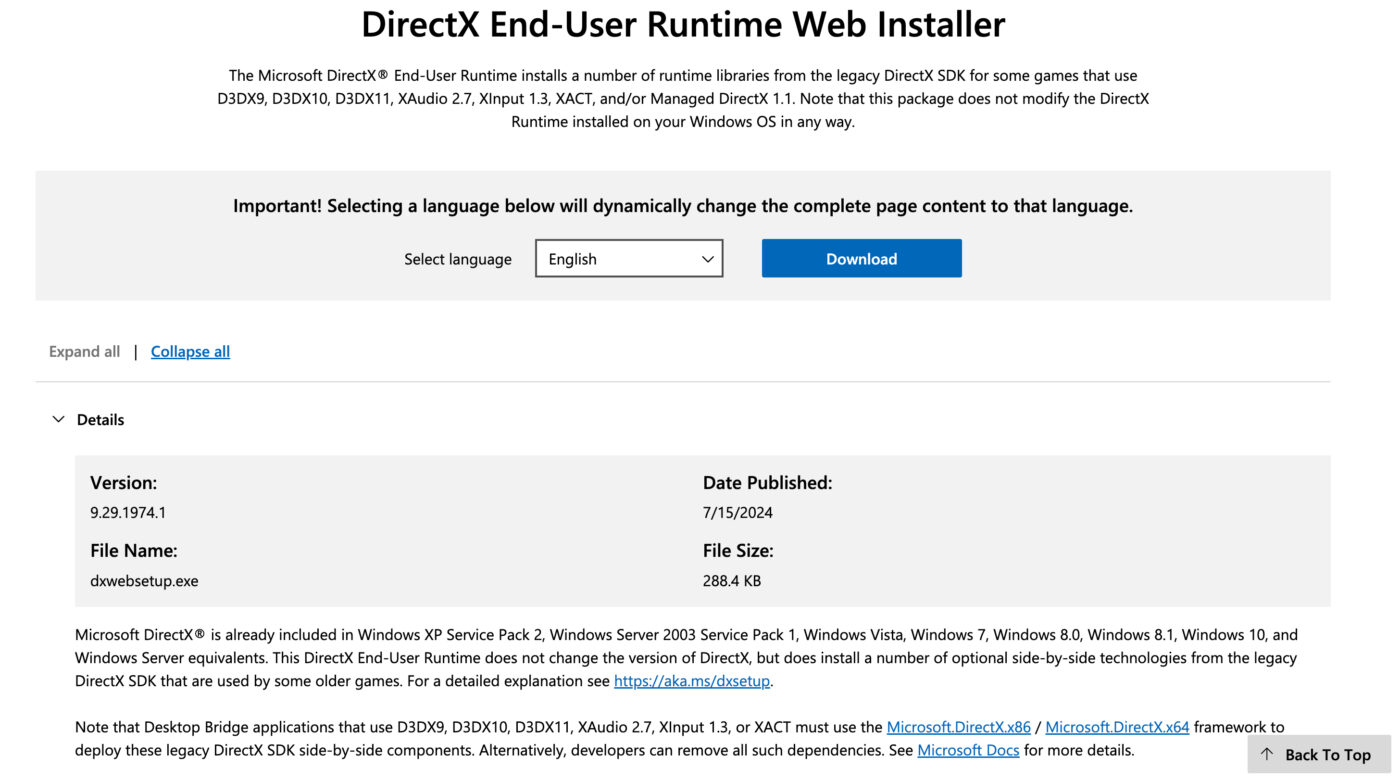Click the Important! language notice text
This screenshot has height=780, width=1400.
[x=683, y=206]
